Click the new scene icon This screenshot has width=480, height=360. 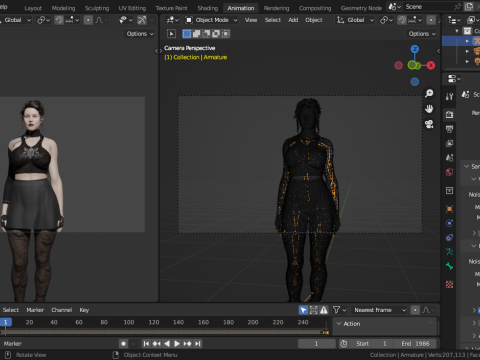pos(469,7)
